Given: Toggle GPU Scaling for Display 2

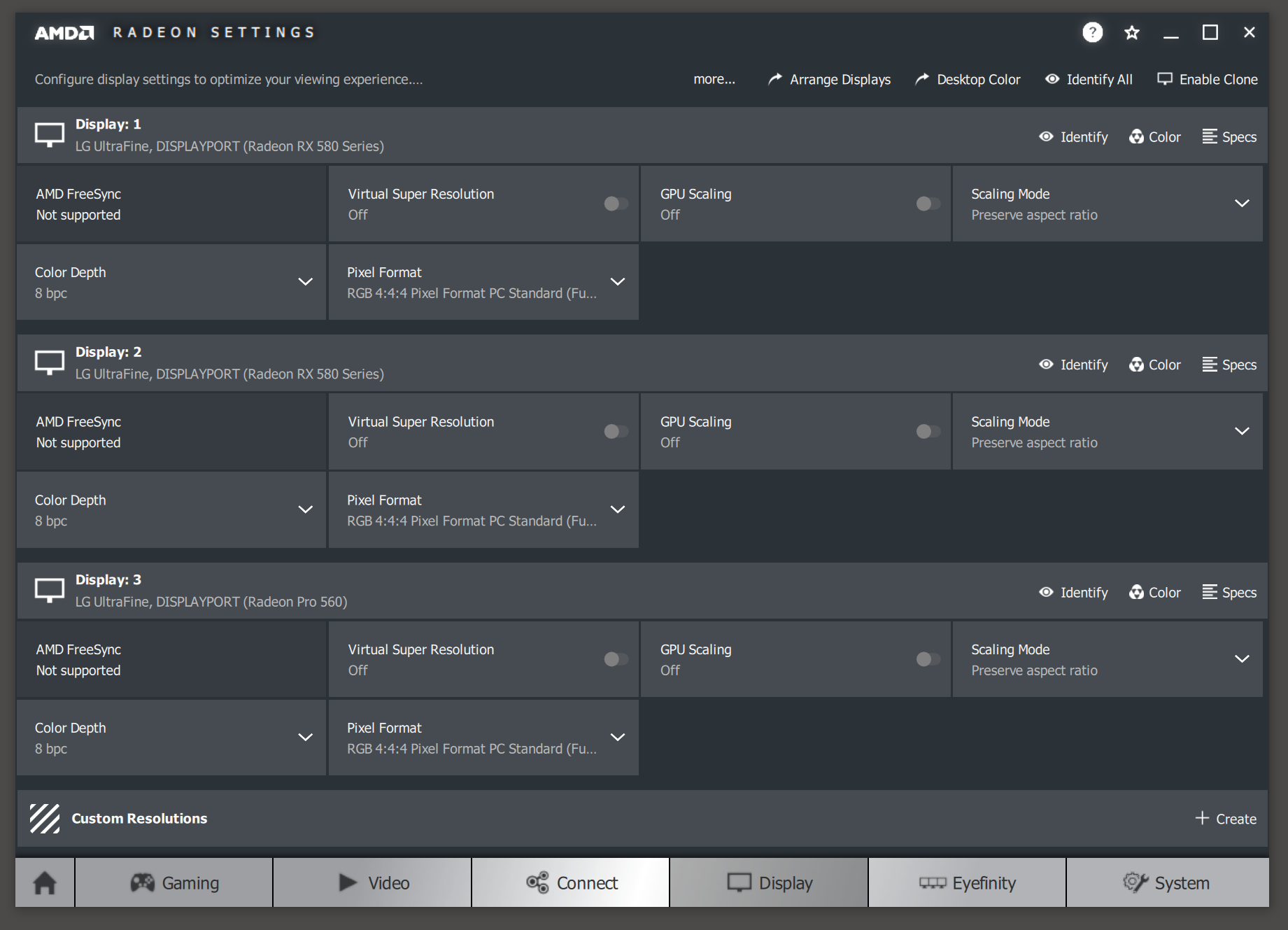Looking at the screenshot, I should (x=928, y=431).
